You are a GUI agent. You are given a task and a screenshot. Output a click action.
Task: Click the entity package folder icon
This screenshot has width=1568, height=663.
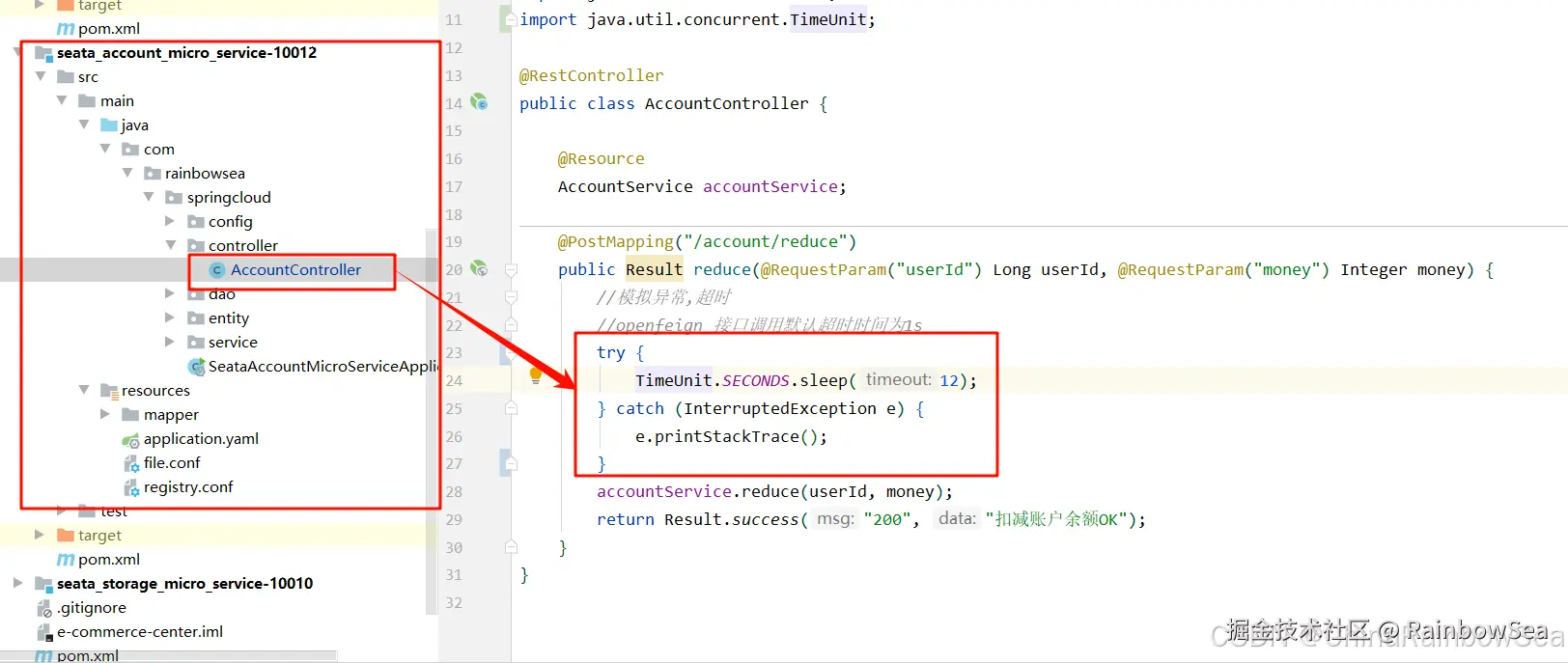pyautogui.click(x=196, y=318)
